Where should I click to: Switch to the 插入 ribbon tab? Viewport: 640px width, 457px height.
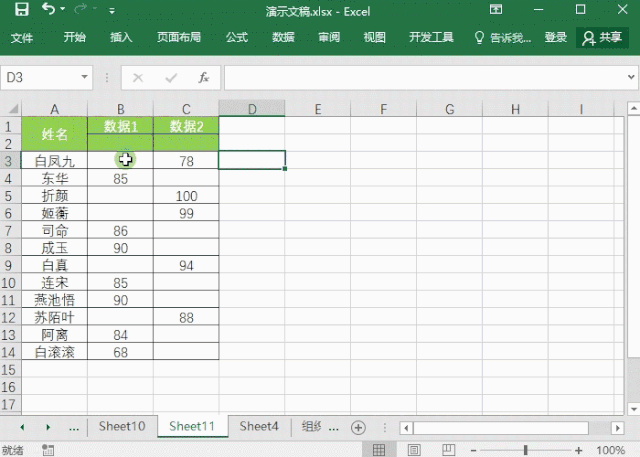[121, 38]
